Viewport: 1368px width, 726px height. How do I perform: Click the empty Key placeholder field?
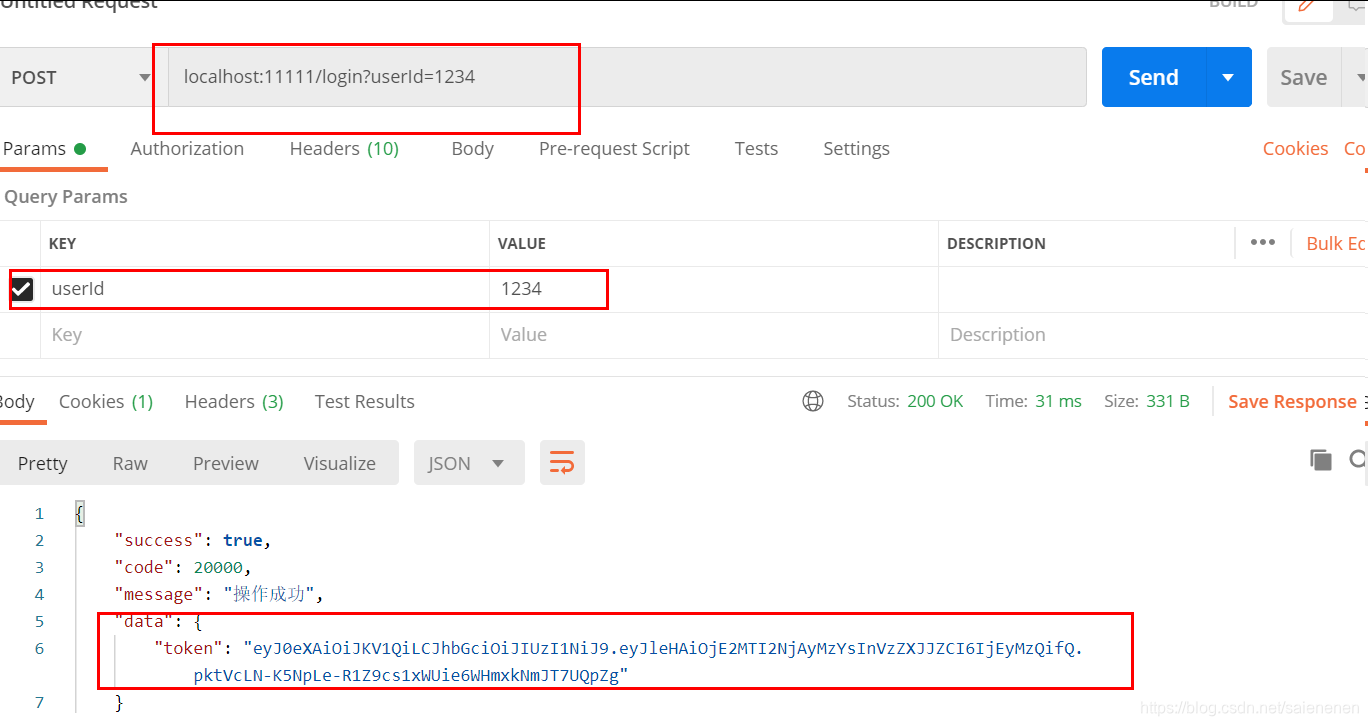click(264, 335)
